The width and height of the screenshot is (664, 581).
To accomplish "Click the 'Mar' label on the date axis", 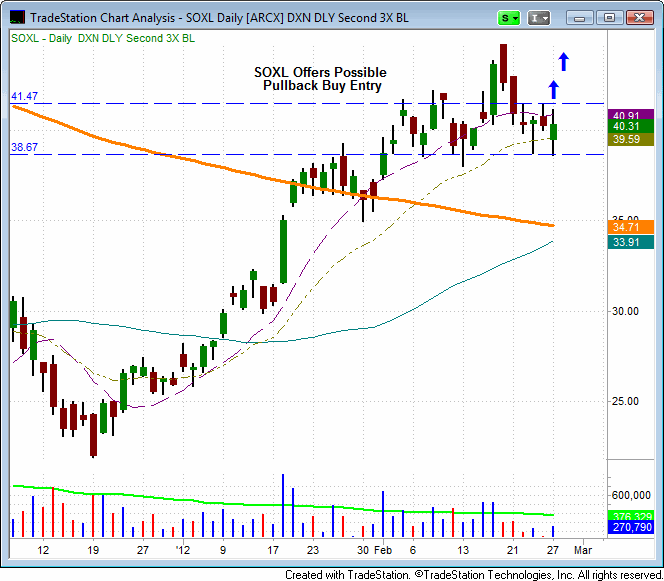I will click(x=583, y=550).
